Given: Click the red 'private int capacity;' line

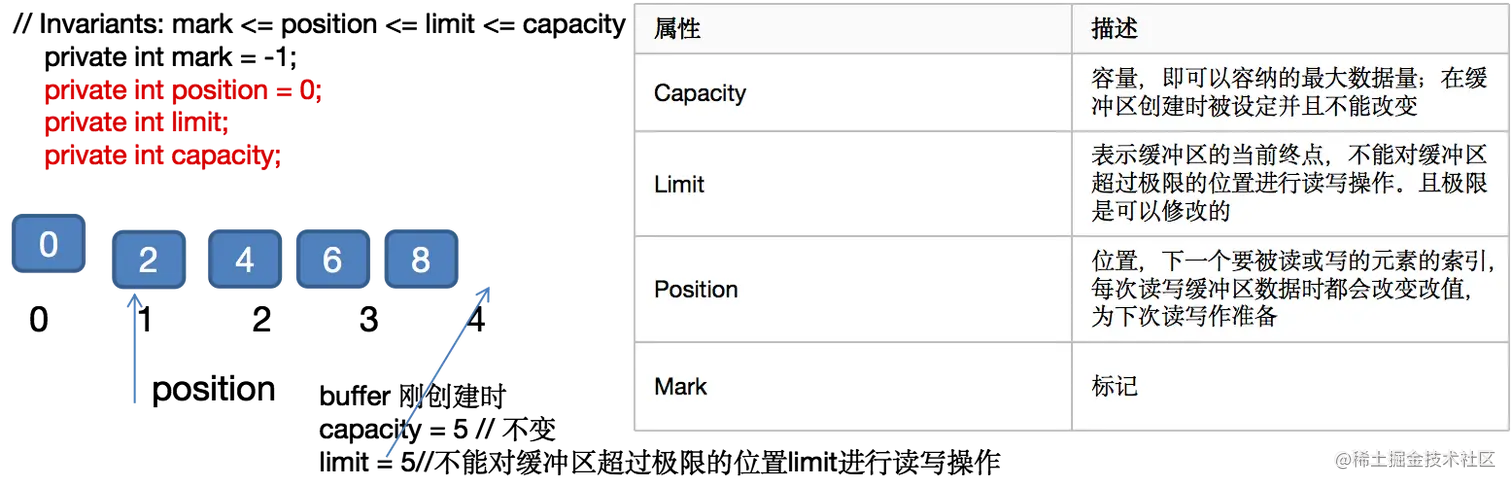Looking at the screenshot, I should (x=163, y=155).
